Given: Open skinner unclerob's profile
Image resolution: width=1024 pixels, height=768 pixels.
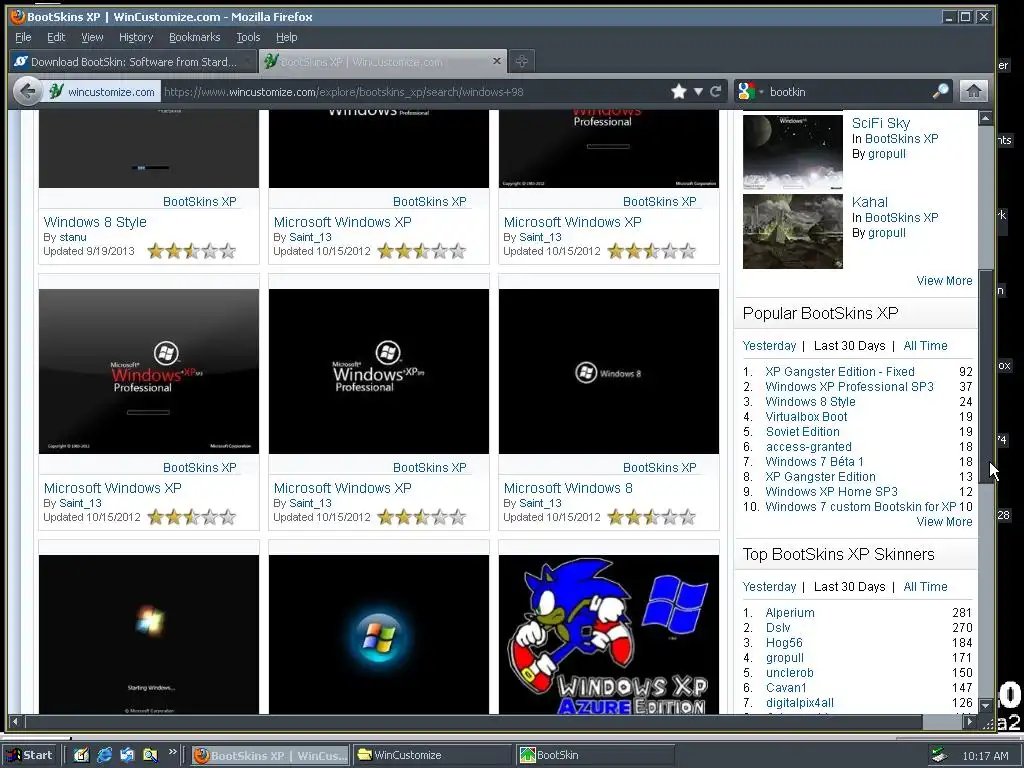Looking at the screenshot, I should (x=789, y=673).
